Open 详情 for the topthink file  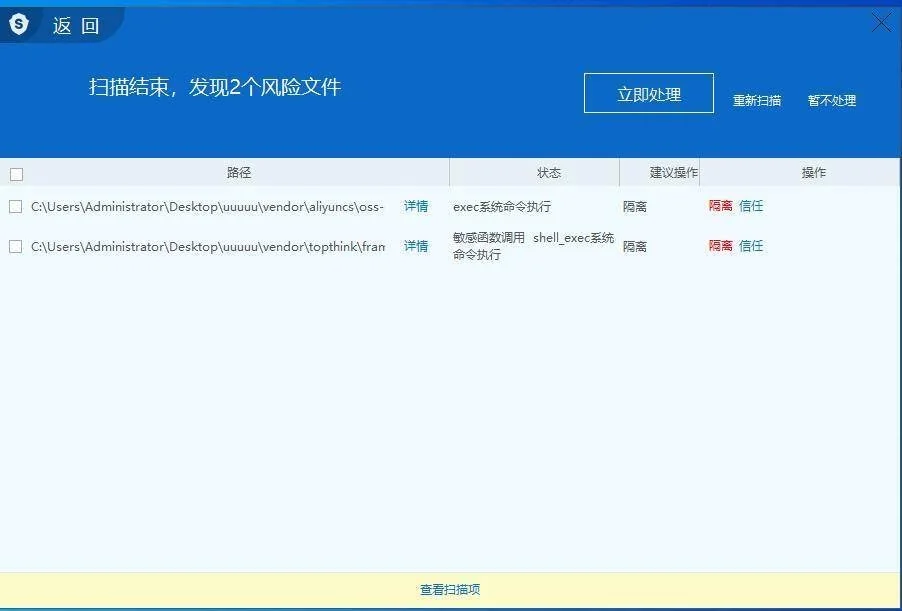pos(416,246)
